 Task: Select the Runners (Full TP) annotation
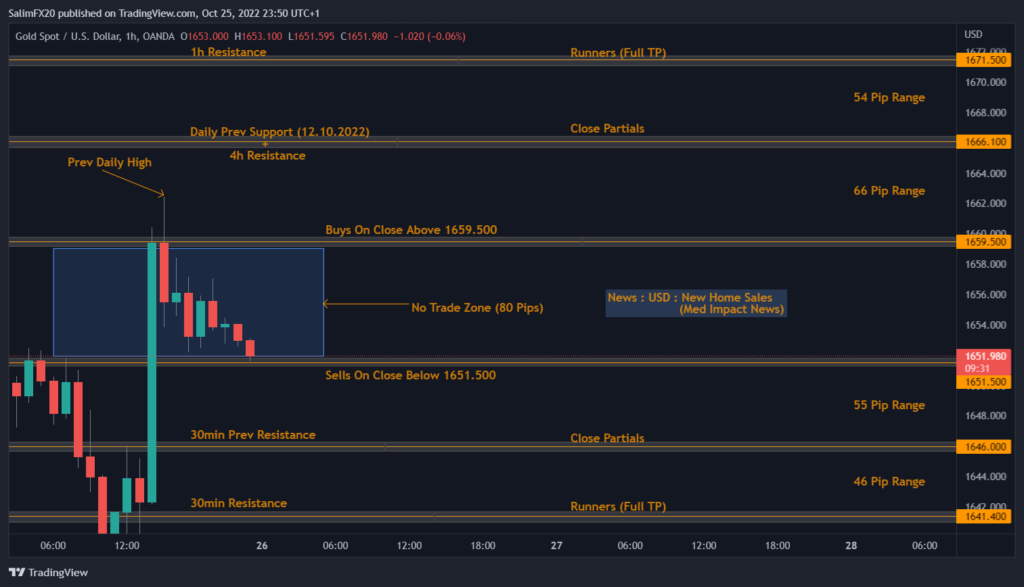point(618,52)
